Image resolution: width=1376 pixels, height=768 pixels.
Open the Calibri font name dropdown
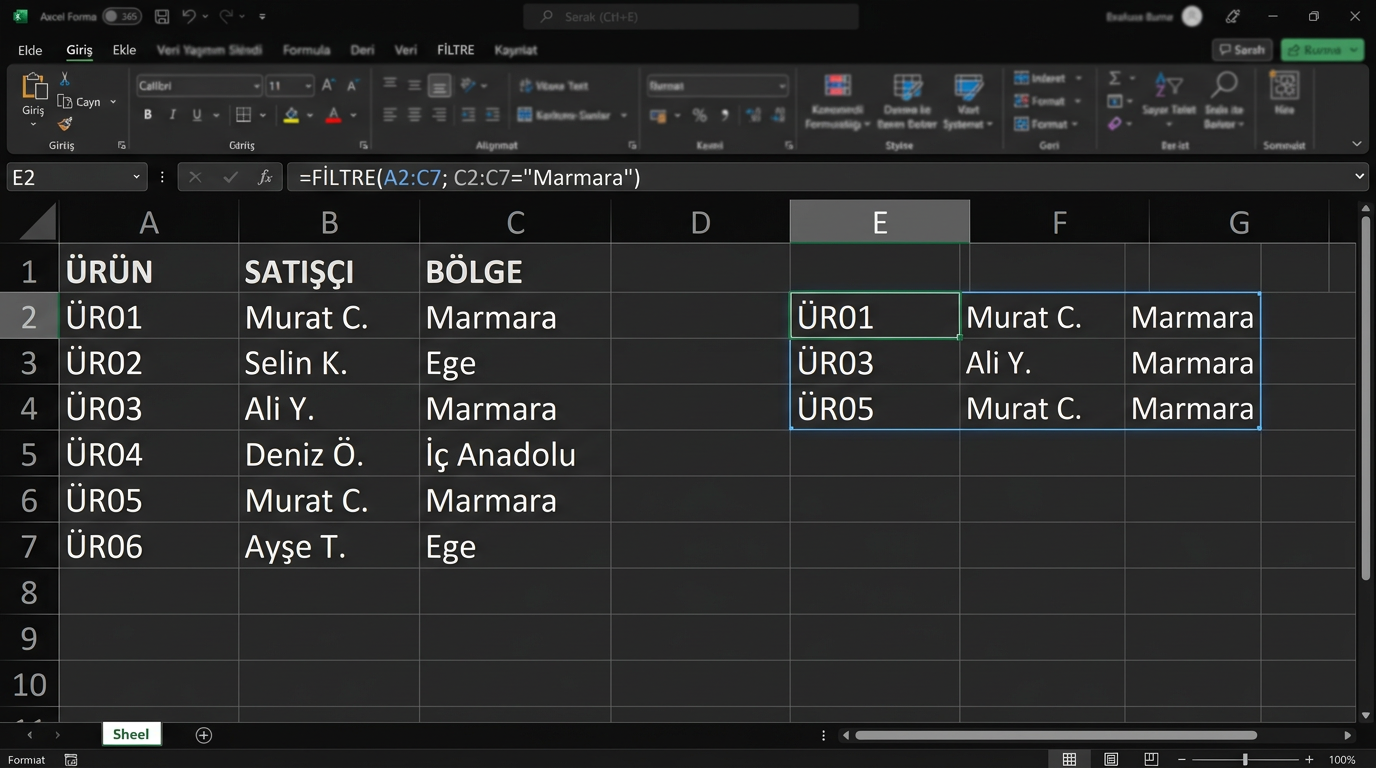click(257, 86)
